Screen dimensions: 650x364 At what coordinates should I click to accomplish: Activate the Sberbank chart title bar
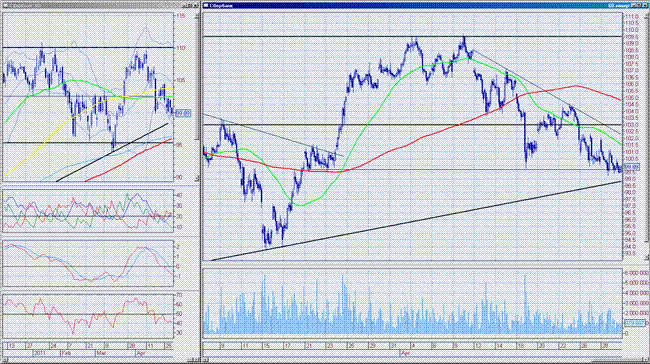(415, 5)
